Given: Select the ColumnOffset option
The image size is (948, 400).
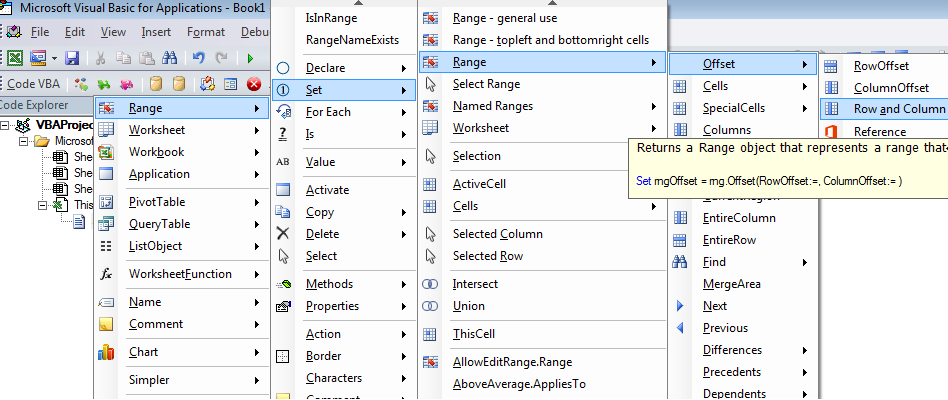Looking at the screenshot, I should coord(891,87).
